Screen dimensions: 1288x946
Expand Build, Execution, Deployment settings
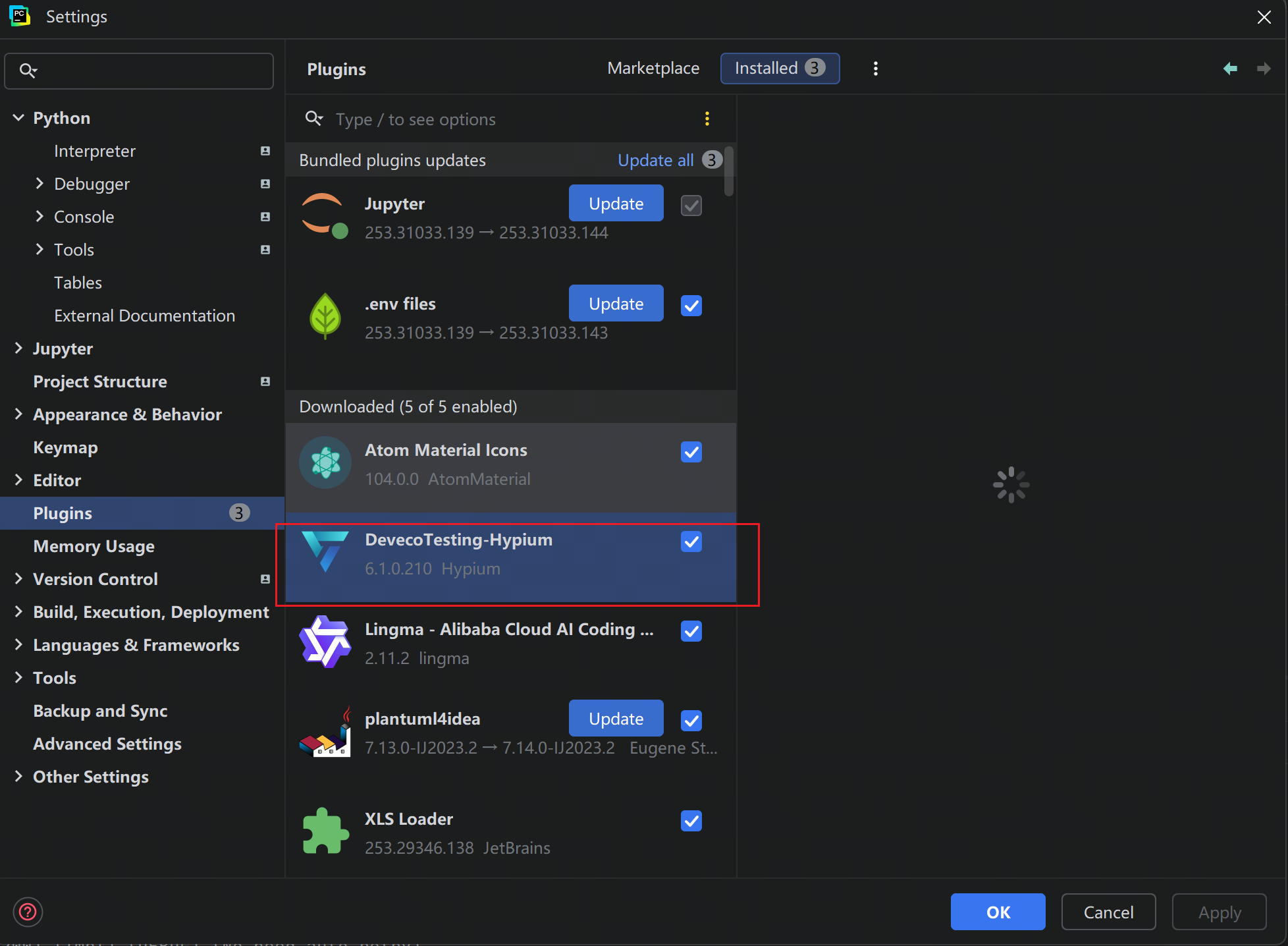pyautogui.click(x=18, y=612)
